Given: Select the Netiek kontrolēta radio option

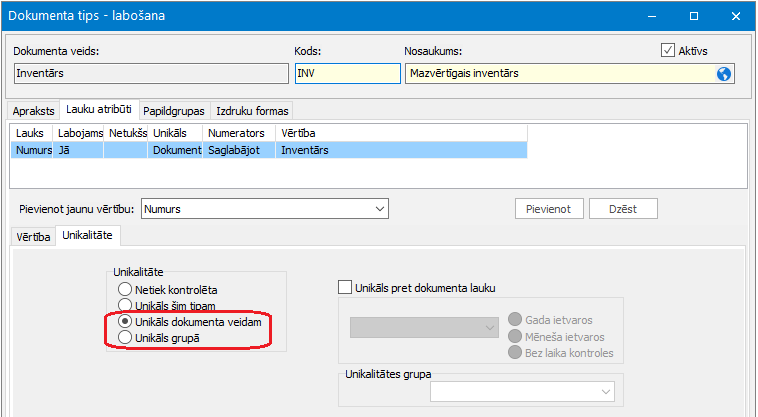Looking at the screenshot, I should 125,290.
